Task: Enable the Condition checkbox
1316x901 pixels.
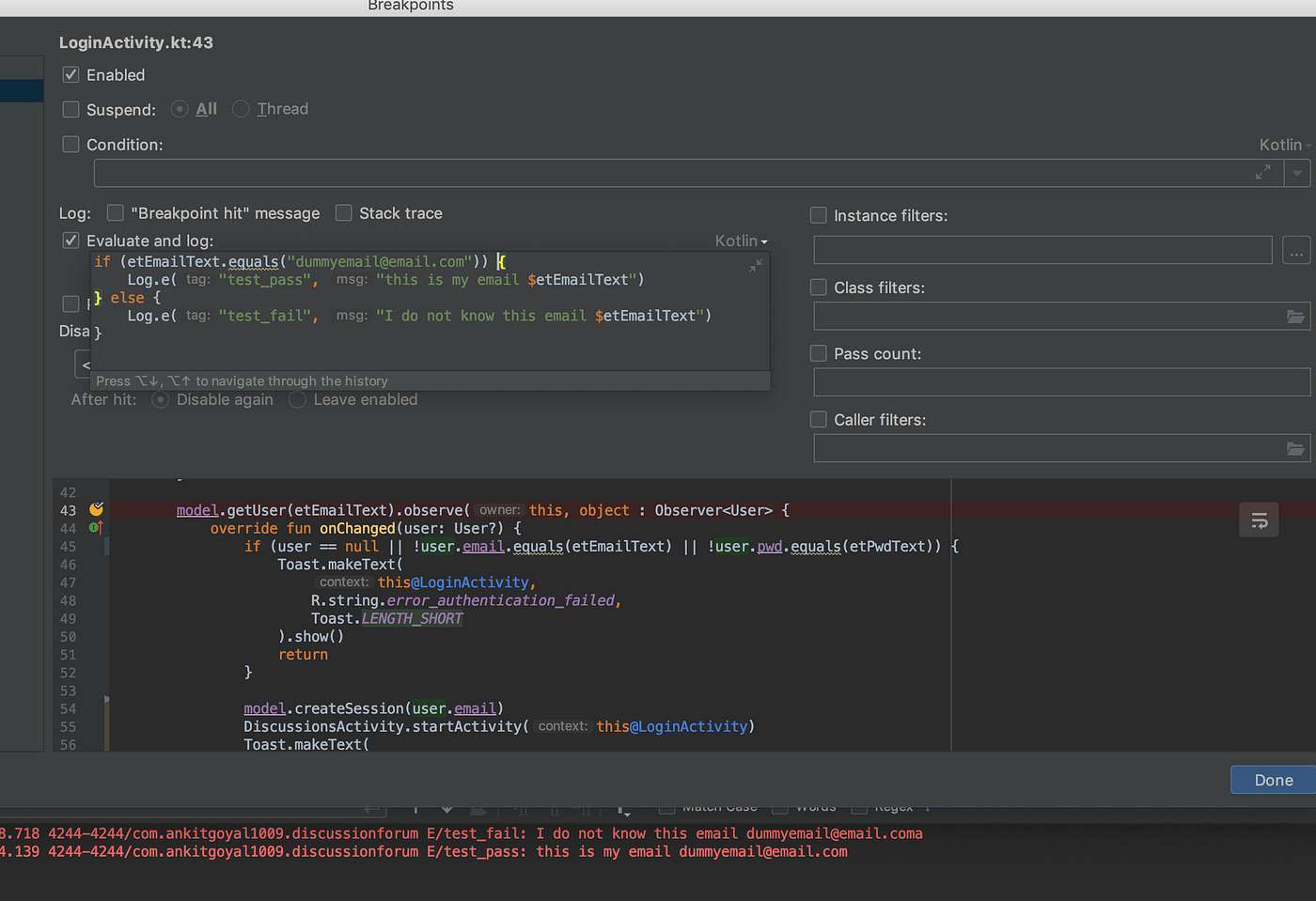Action: click(x=70, y=144)
